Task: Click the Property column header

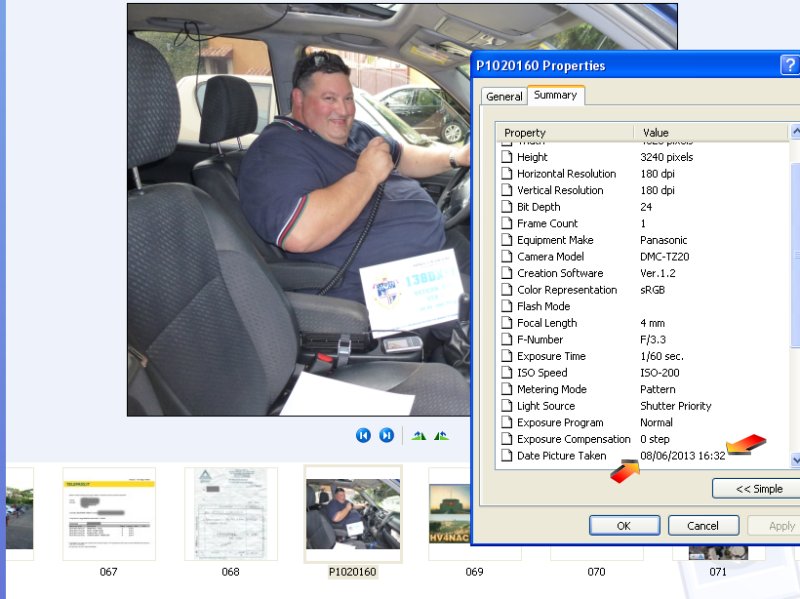Action: click(565, 133)
